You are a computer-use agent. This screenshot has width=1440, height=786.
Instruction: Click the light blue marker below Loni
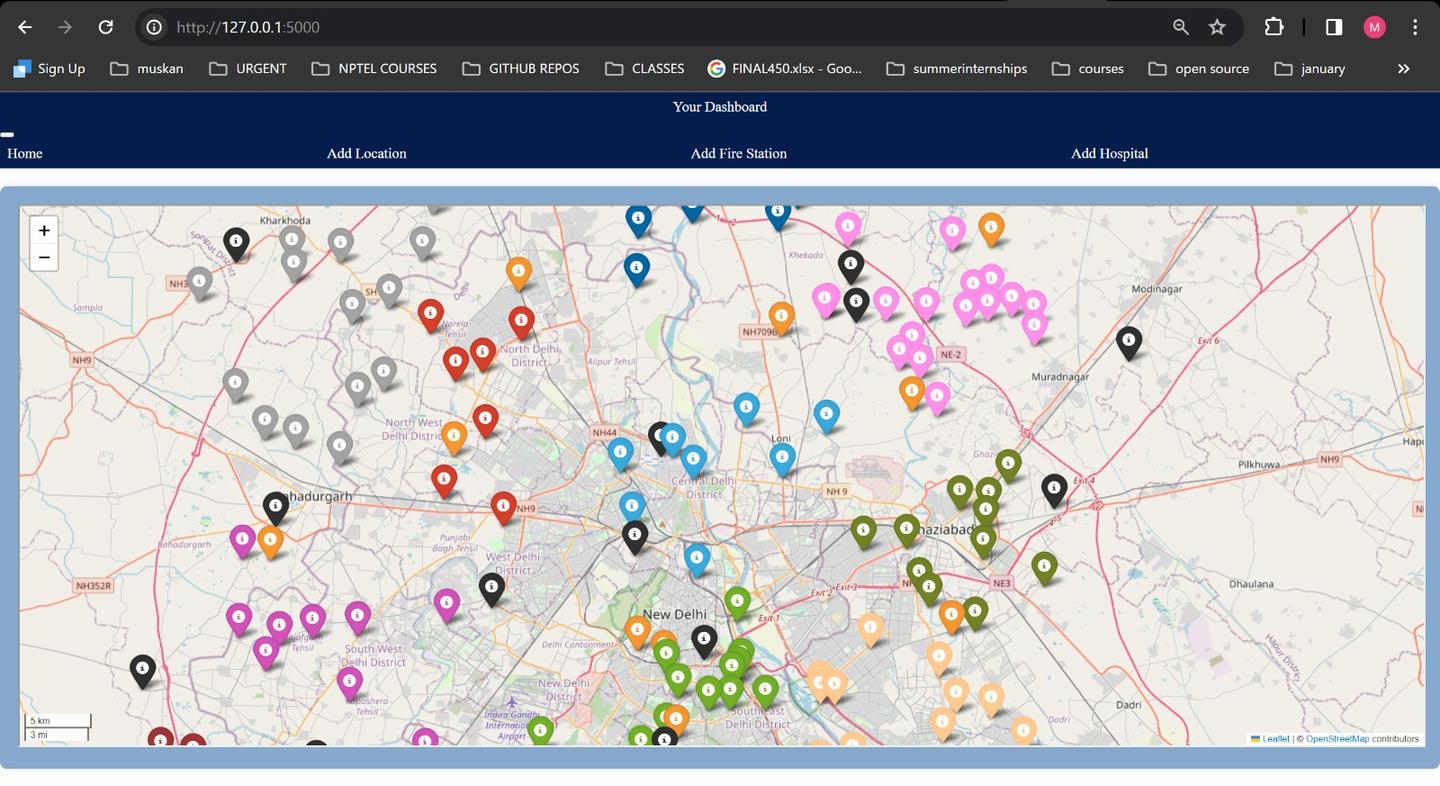[x=783, y=460]
